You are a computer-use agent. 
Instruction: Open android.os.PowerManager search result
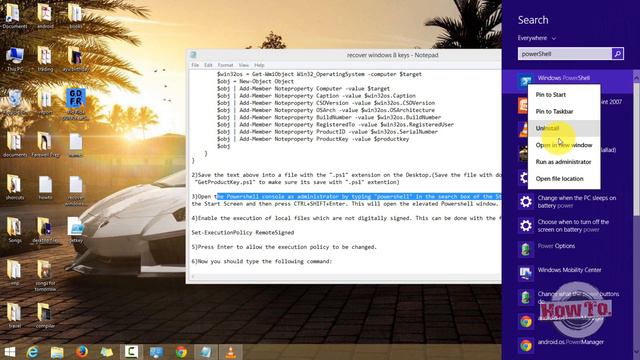[570, 342]
